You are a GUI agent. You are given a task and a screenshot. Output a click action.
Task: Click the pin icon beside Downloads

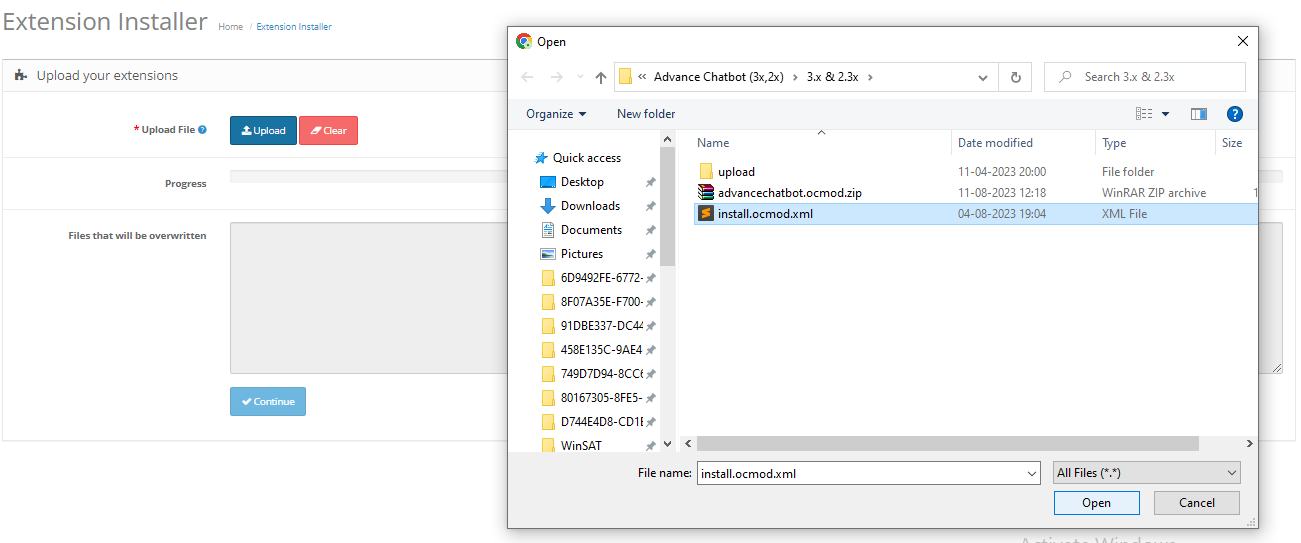tap(651, 206)
